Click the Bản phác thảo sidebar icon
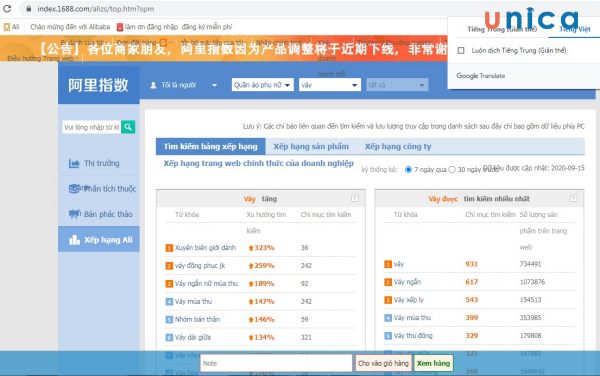Image resolution: width=600 pixels, height=376 pixels. (74, 214)
